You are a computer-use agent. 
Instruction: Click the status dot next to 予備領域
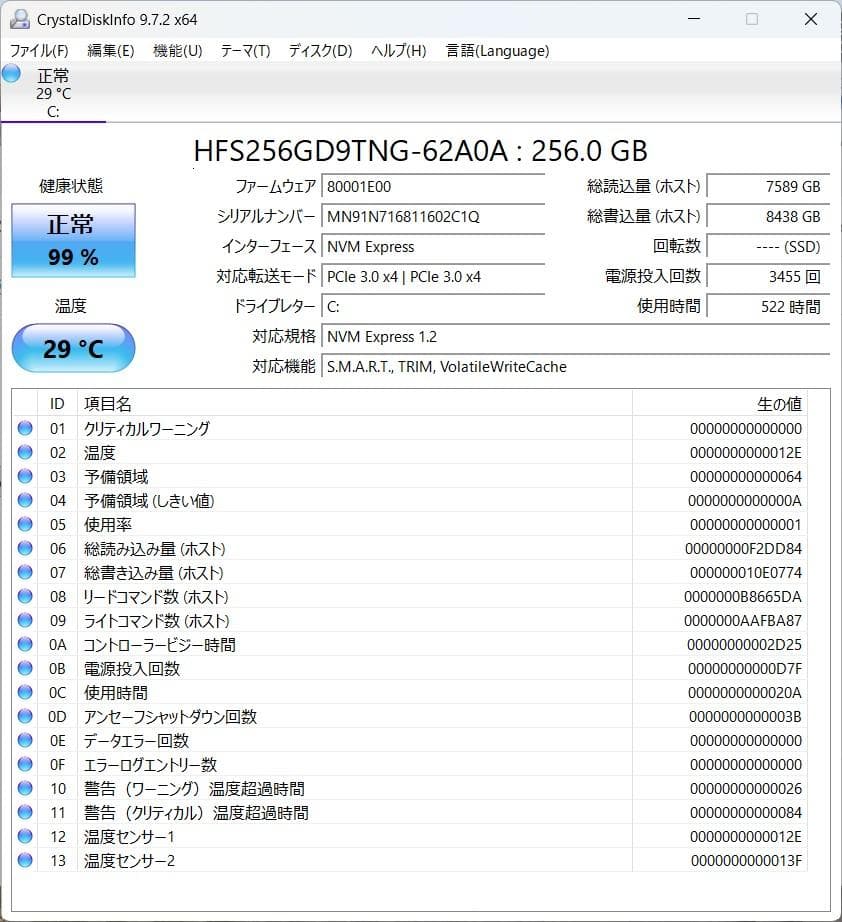coord(24,477)
